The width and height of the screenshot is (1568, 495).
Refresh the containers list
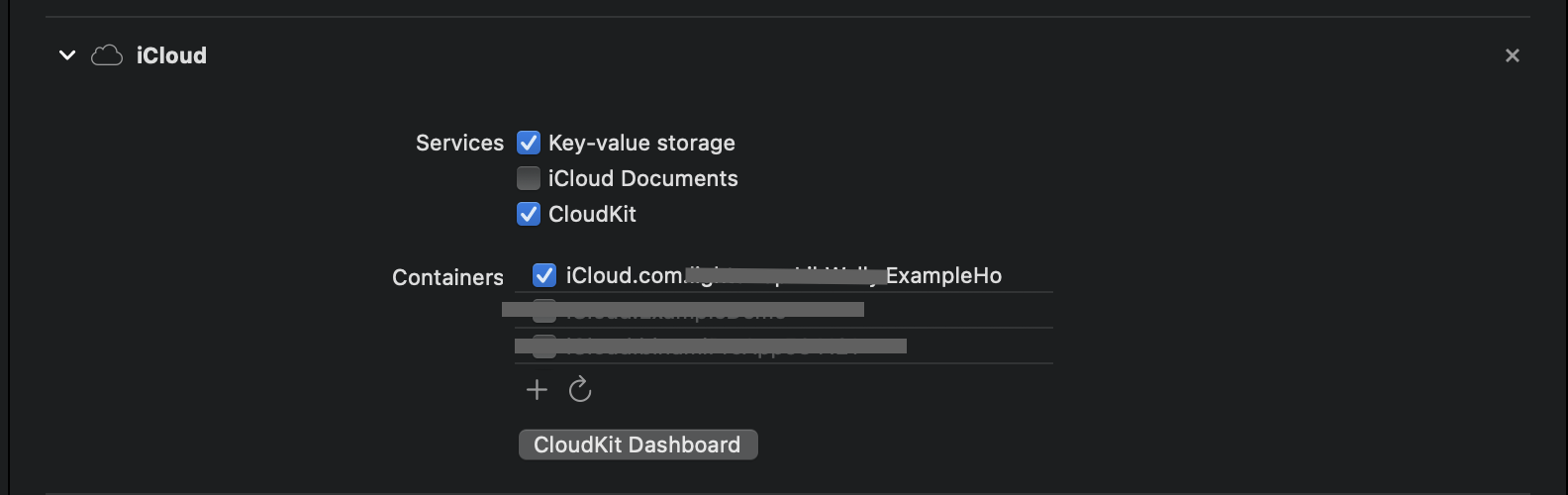coord(580,390)
